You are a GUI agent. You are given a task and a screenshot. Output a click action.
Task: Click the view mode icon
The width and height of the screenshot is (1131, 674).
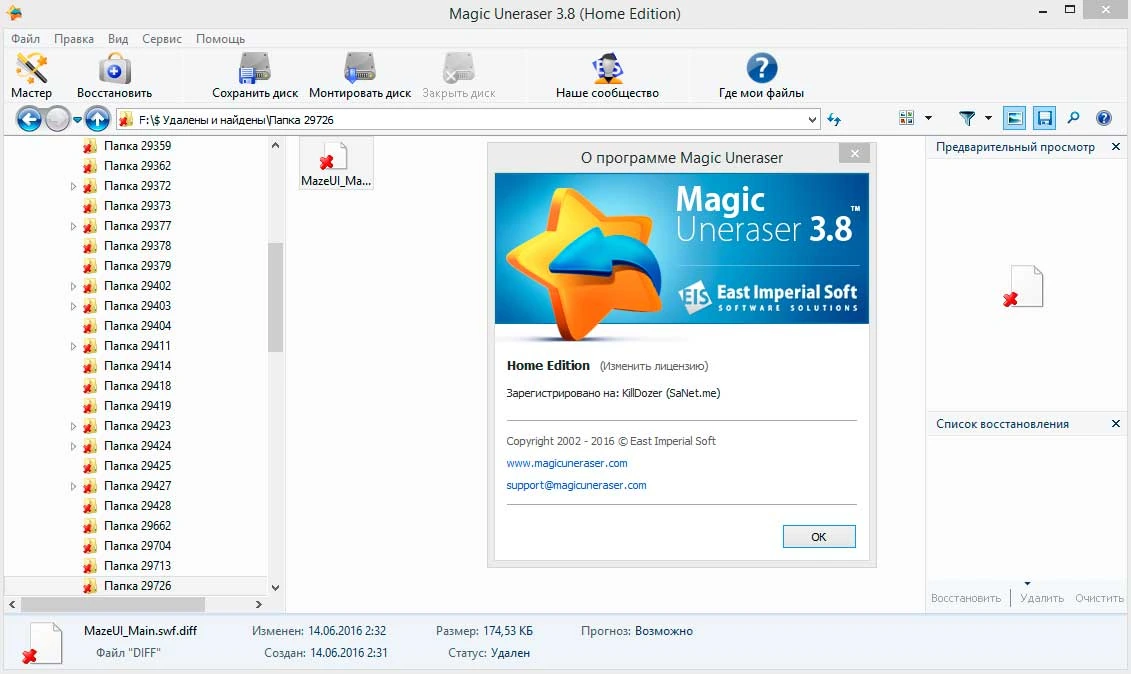907,118
